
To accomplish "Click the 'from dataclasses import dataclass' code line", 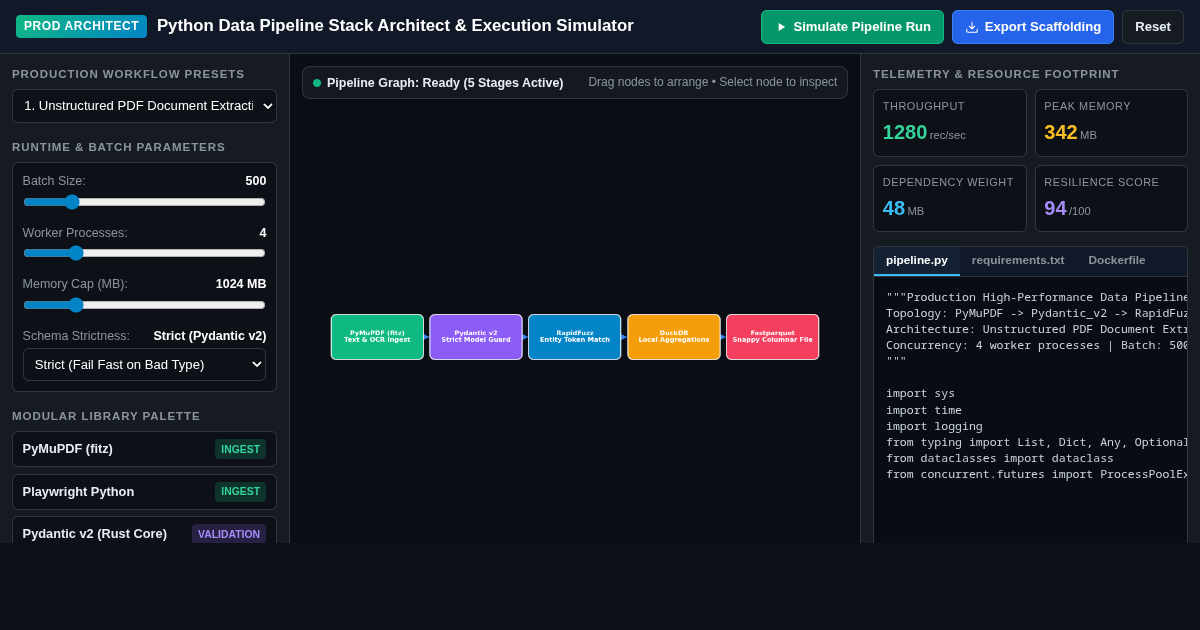I will pyautogui.click(x=1000, y=458).
